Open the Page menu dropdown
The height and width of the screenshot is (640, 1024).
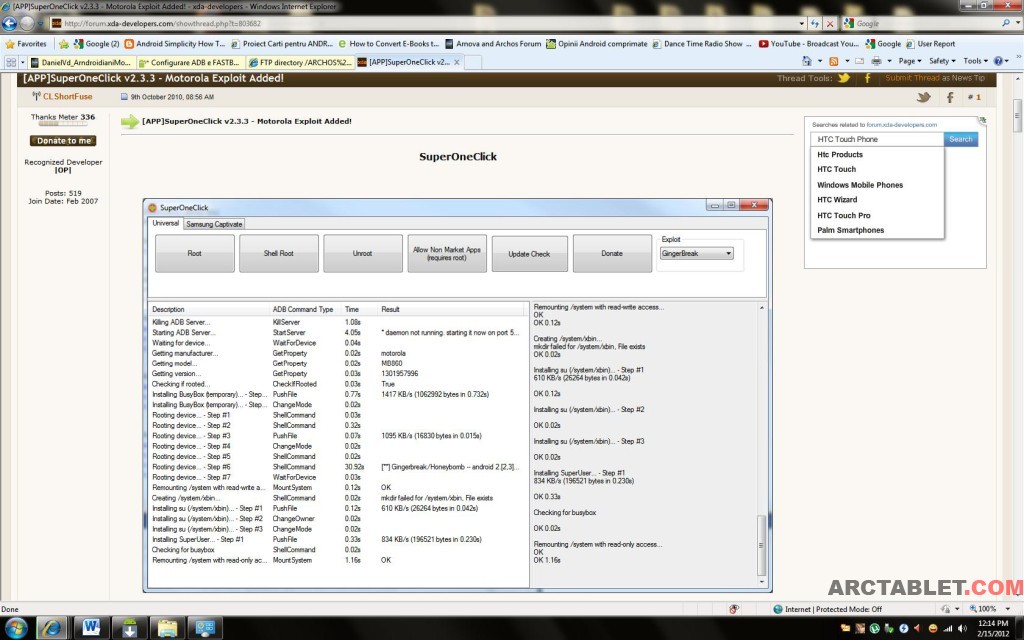tap(910, 61)
